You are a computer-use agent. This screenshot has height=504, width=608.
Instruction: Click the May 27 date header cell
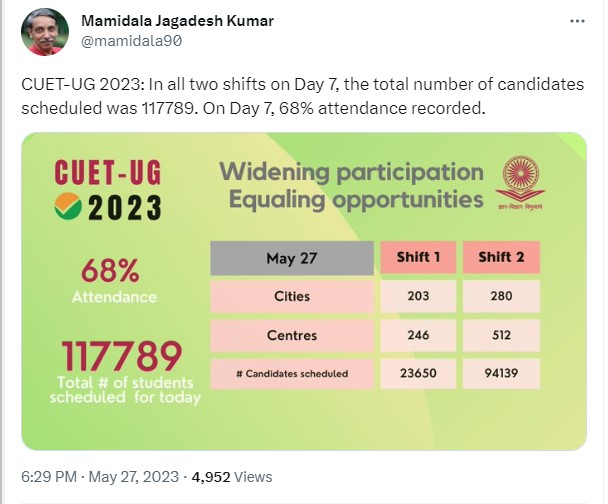pyautogui.click(x=291, y=258)
